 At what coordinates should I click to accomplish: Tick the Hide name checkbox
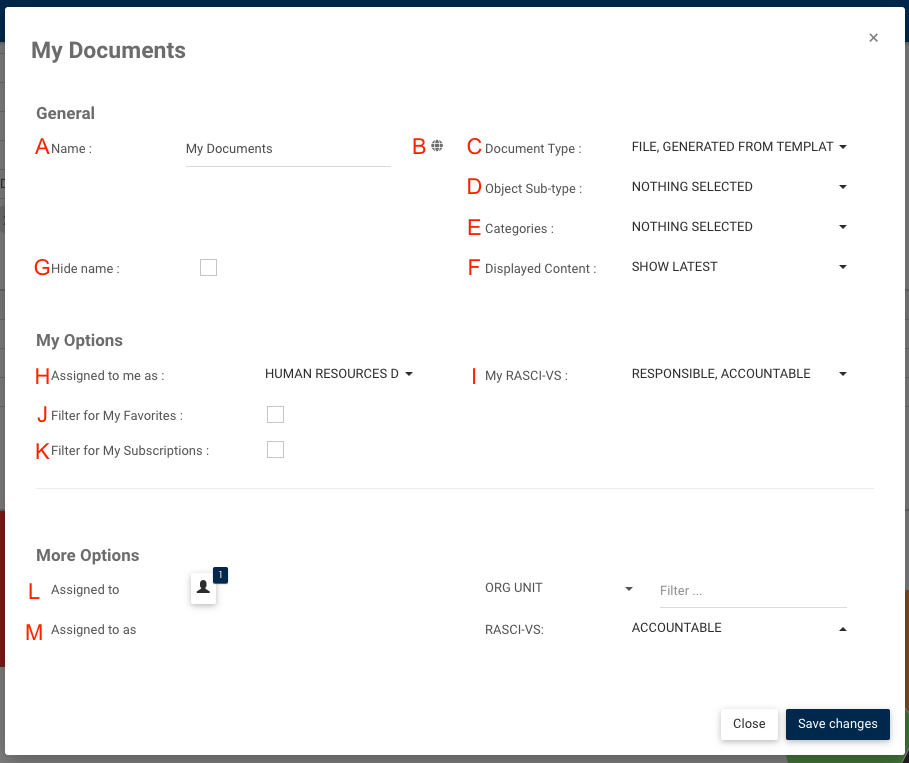(x=208, y=267)
